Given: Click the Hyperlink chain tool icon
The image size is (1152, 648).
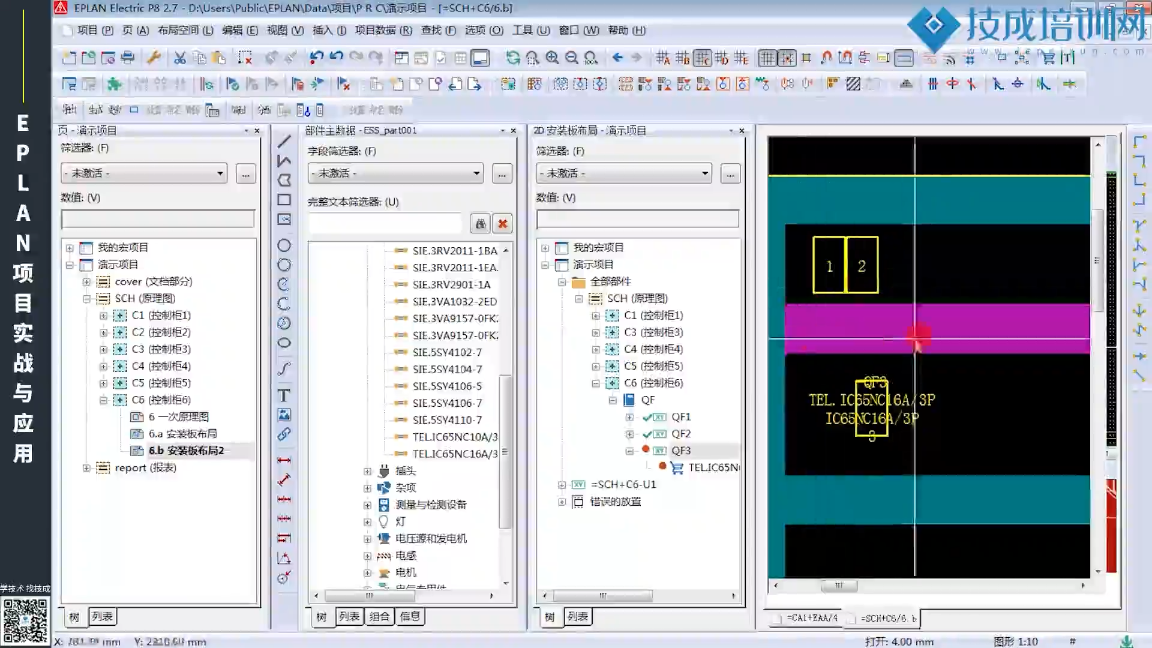Looking at the screenshot, I should coord(284,434).
